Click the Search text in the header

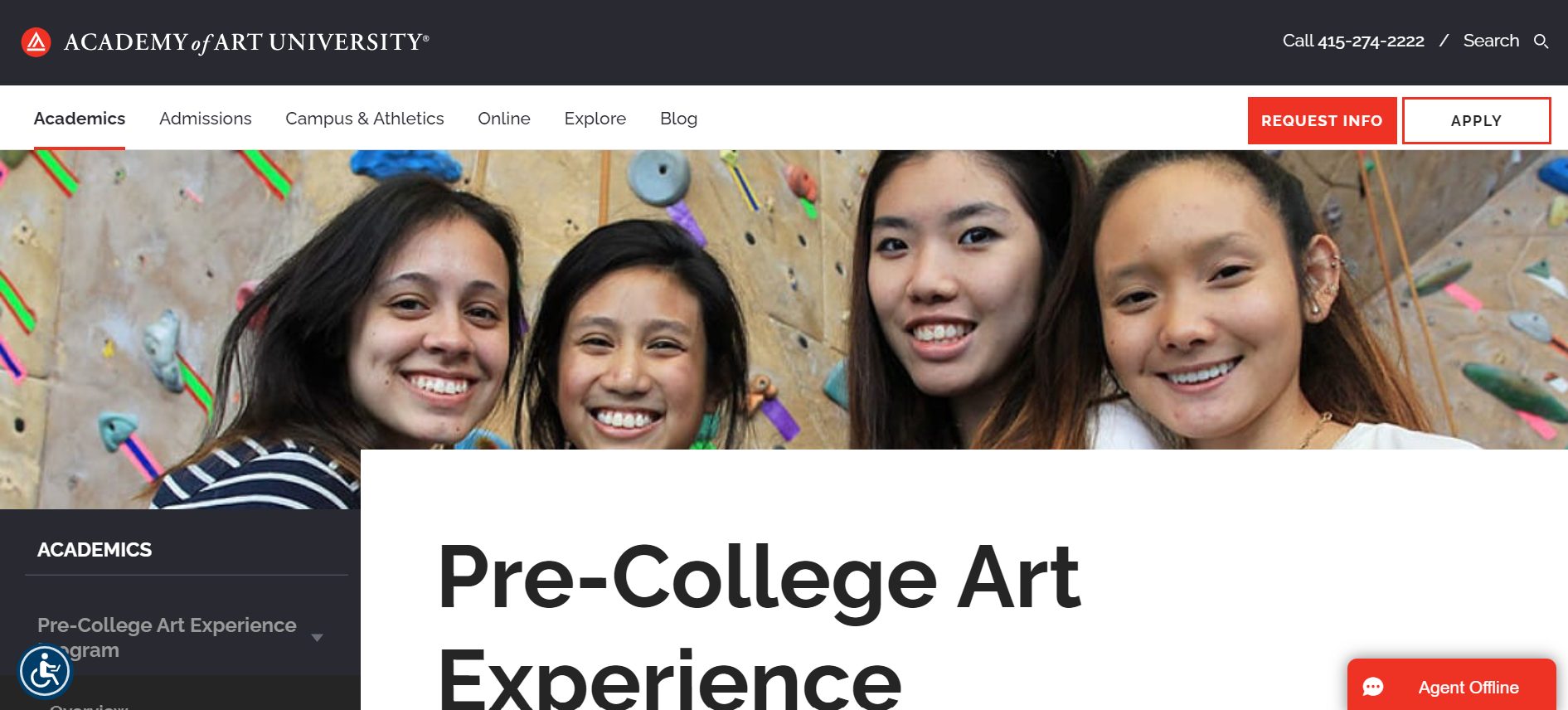click(1490, 41)
